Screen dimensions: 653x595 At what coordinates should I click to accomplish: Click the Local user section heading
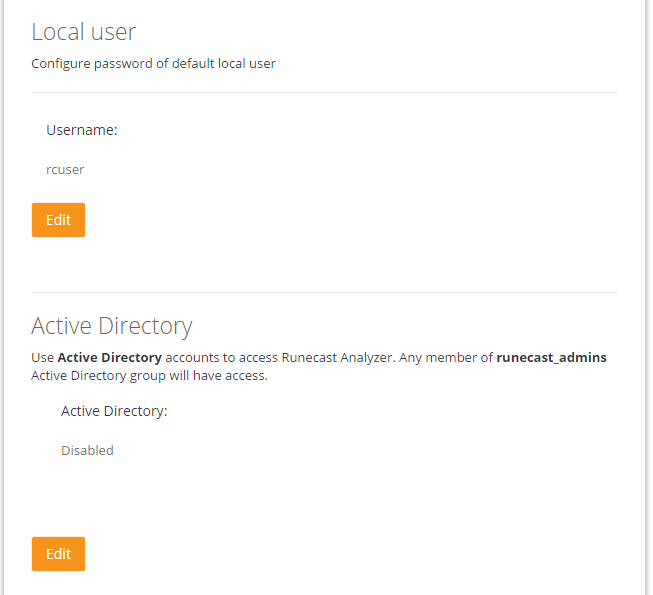83,32
